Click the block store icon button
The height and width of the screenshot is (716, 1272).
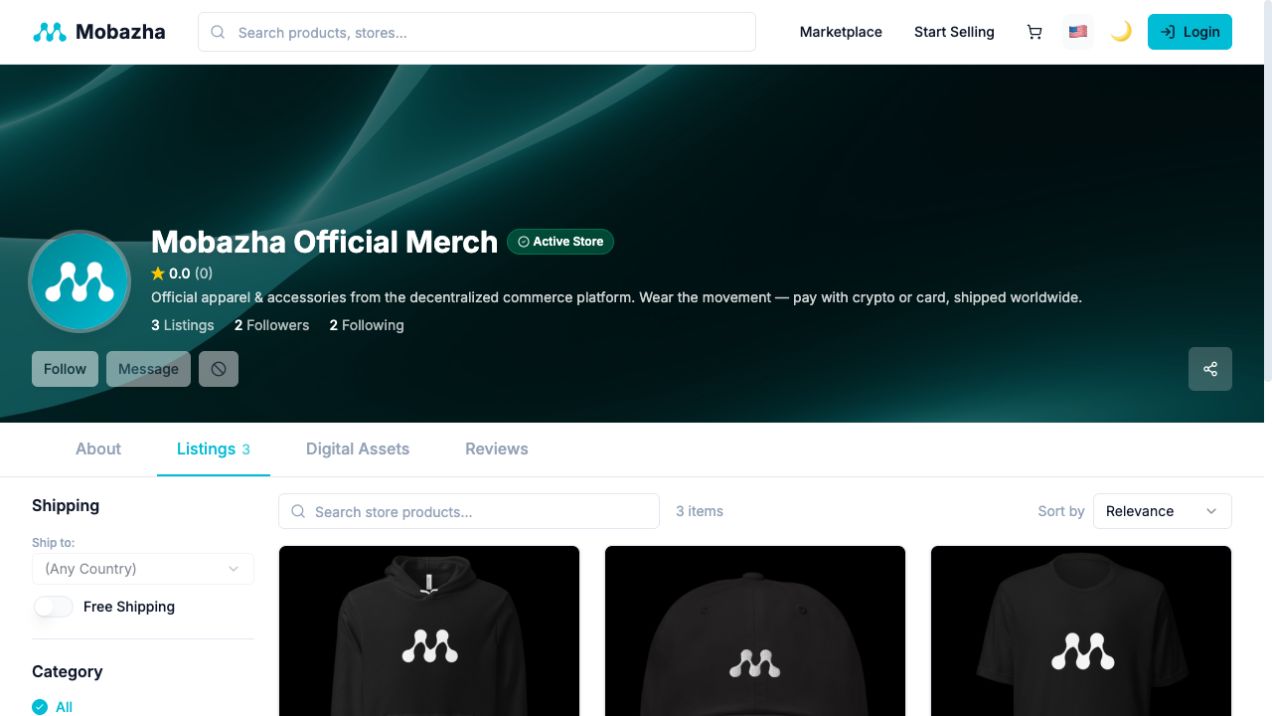pos(218,369)
